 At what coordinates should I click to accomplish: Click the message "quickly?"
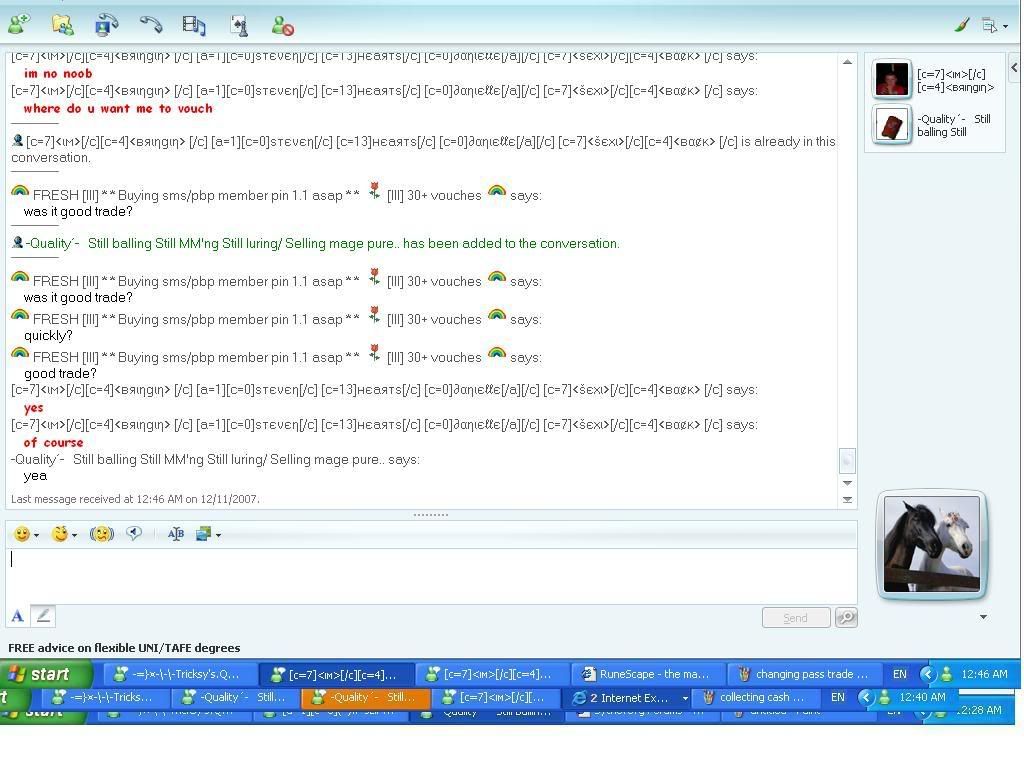(x=48, y=336)
